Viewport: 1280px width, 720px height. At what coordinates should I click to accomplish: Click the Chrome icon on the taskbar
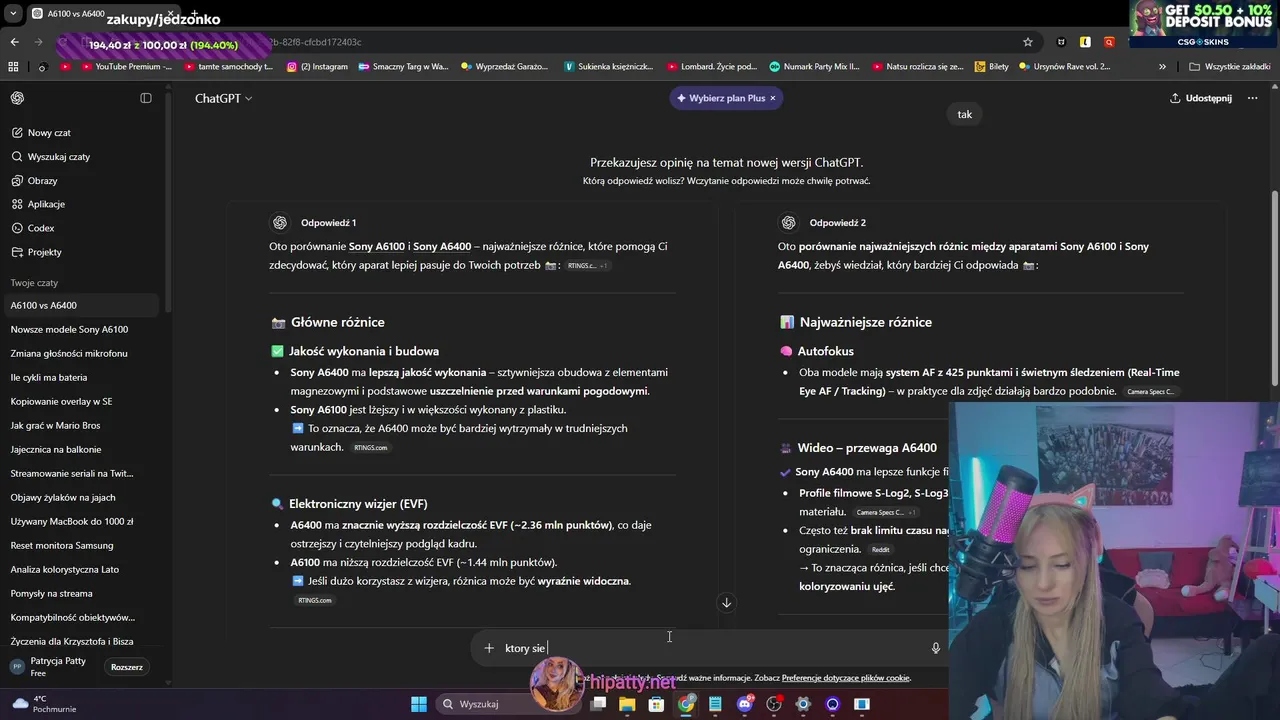pos(686,704)
